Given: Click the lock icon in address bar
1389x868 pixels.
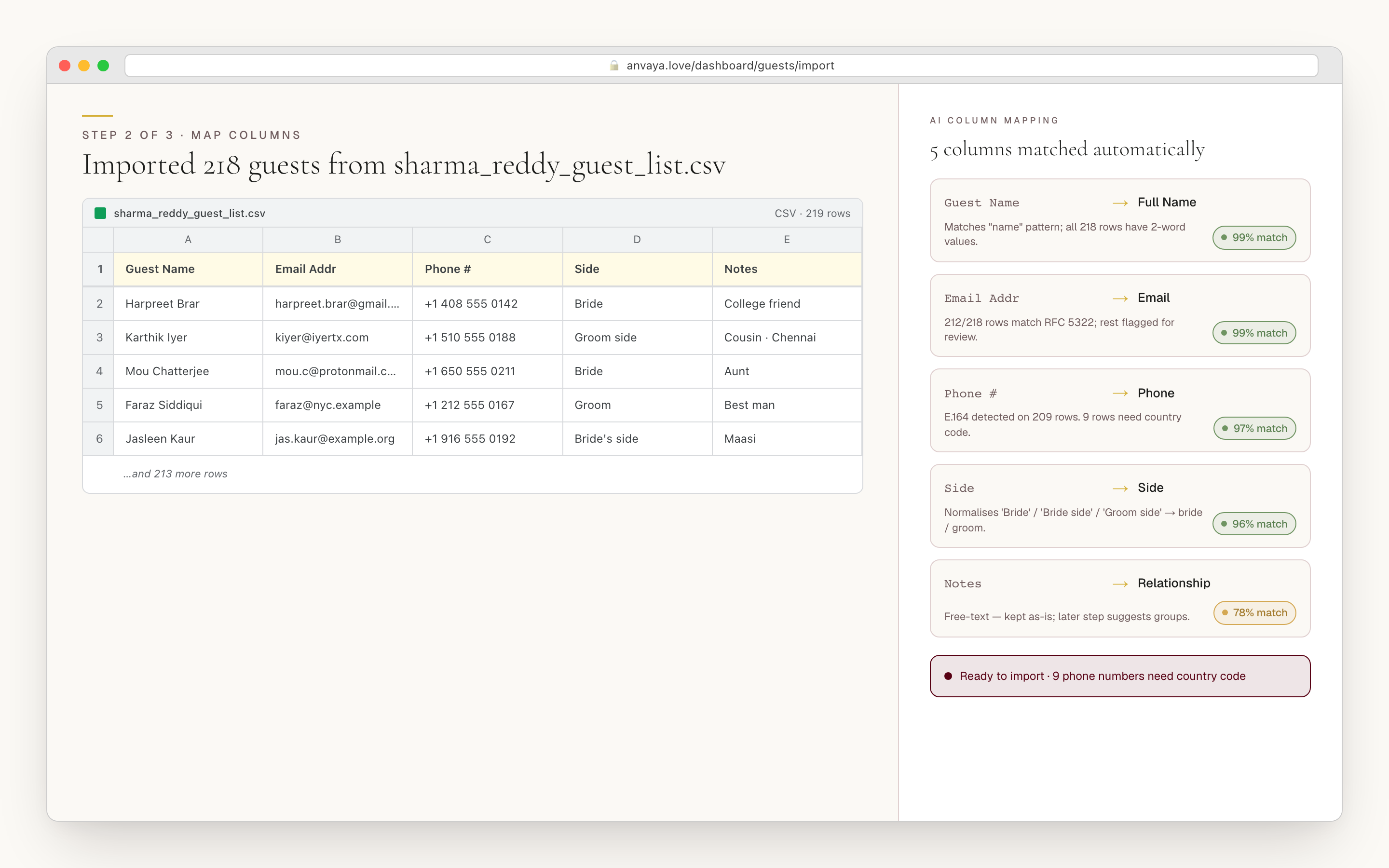Looking at the screenshot, I should pyautogui.click(x=613, y=66).
